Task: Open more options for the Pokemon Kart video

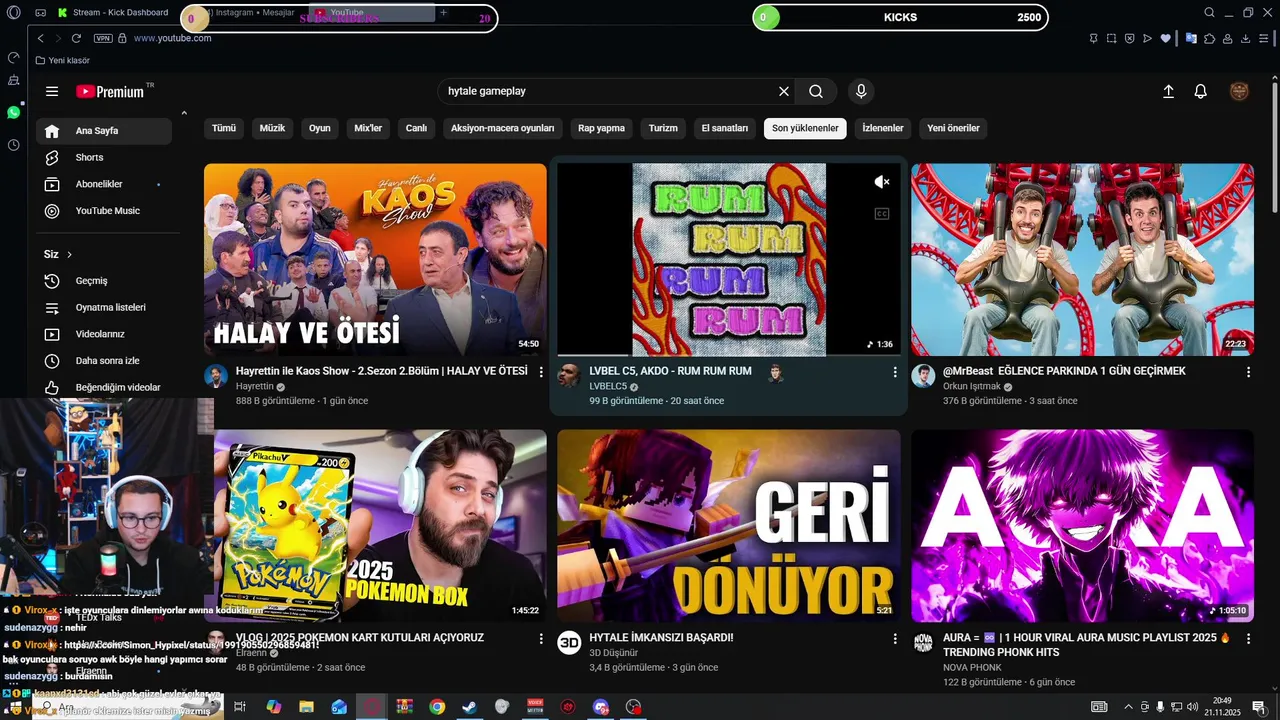Action: [541, 638]
